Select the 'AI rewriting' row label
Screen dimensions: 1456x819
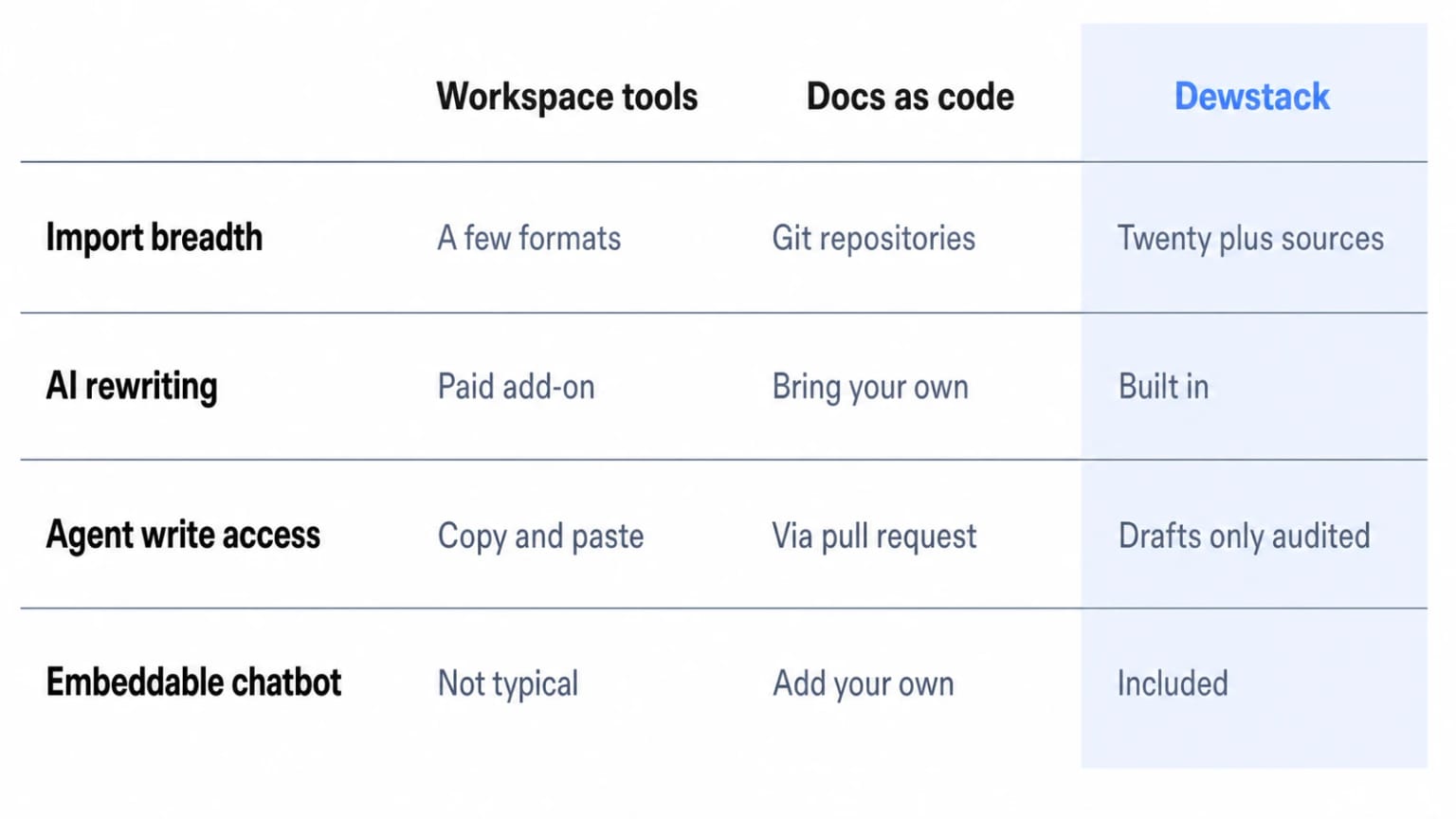[x=132, y=387]
